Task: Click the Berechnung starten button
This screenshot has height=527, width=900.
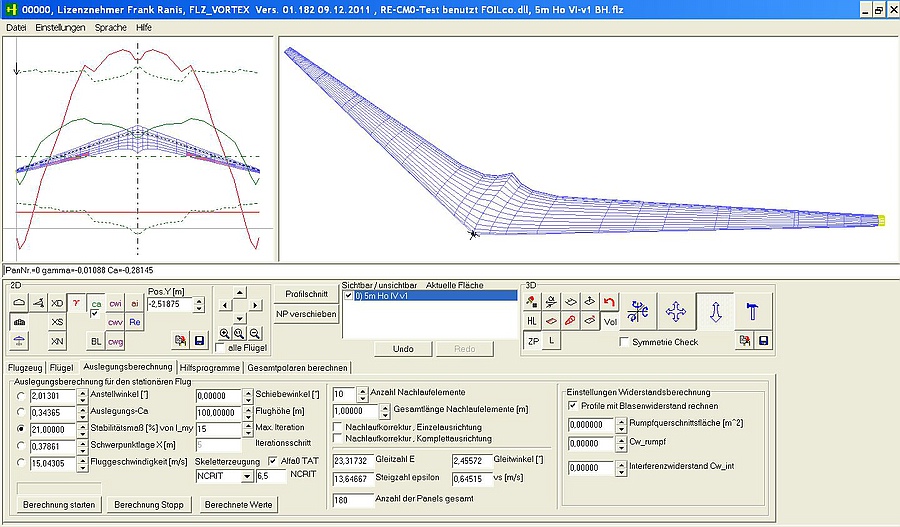Action: (x=59, y=504)
